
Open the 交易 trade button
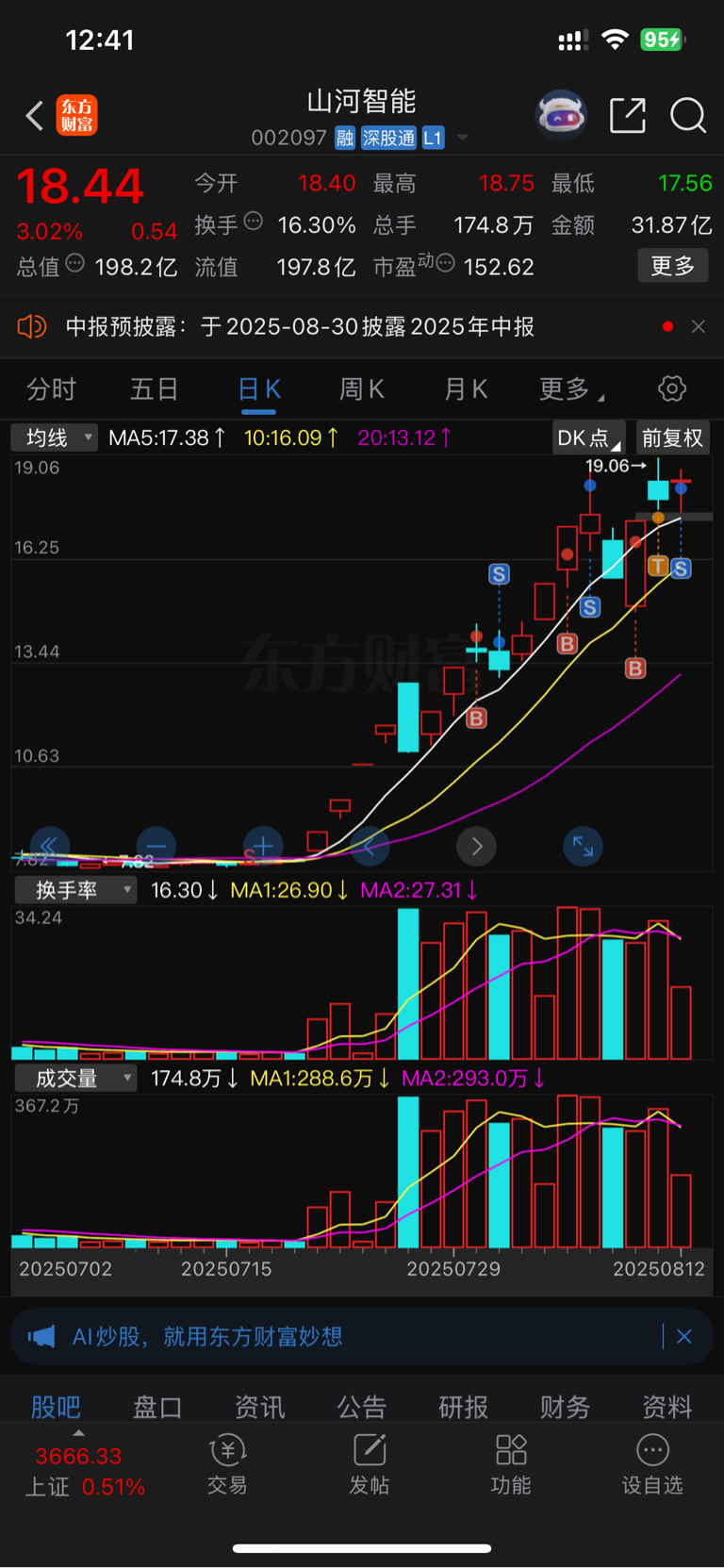coord(227,1464)
